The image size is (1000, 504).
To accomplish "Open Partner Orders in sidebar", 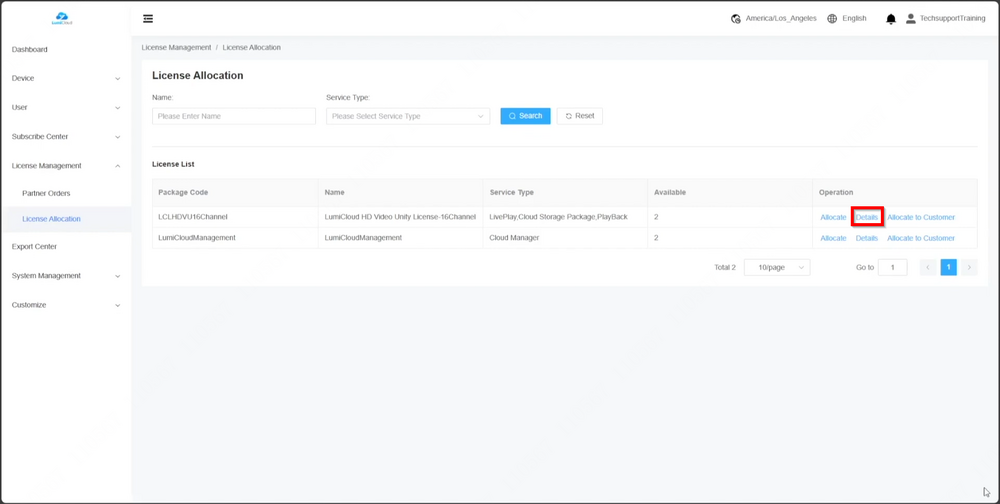I will click(46, 193).
